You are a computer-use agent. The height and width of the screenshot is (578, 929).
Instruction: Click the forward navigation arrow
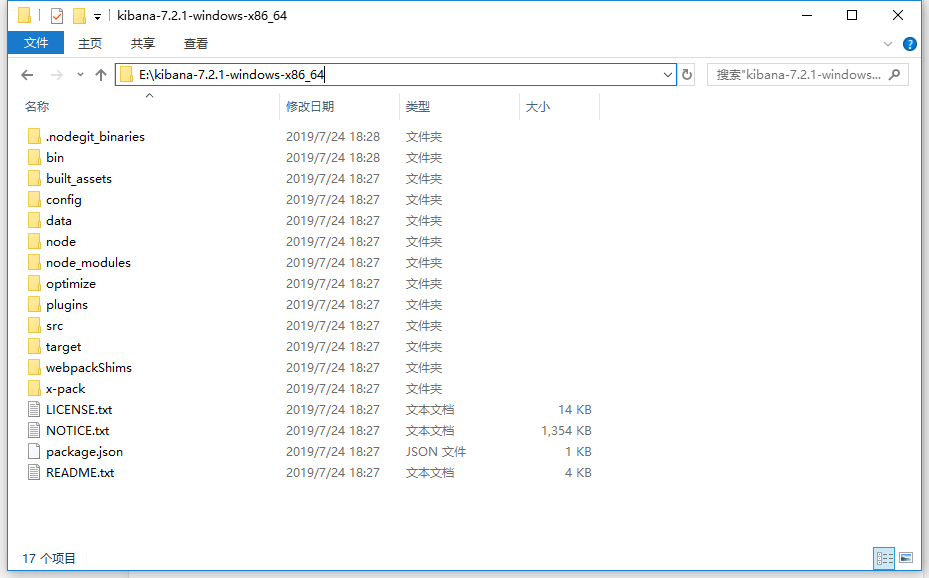pos(56,75)
